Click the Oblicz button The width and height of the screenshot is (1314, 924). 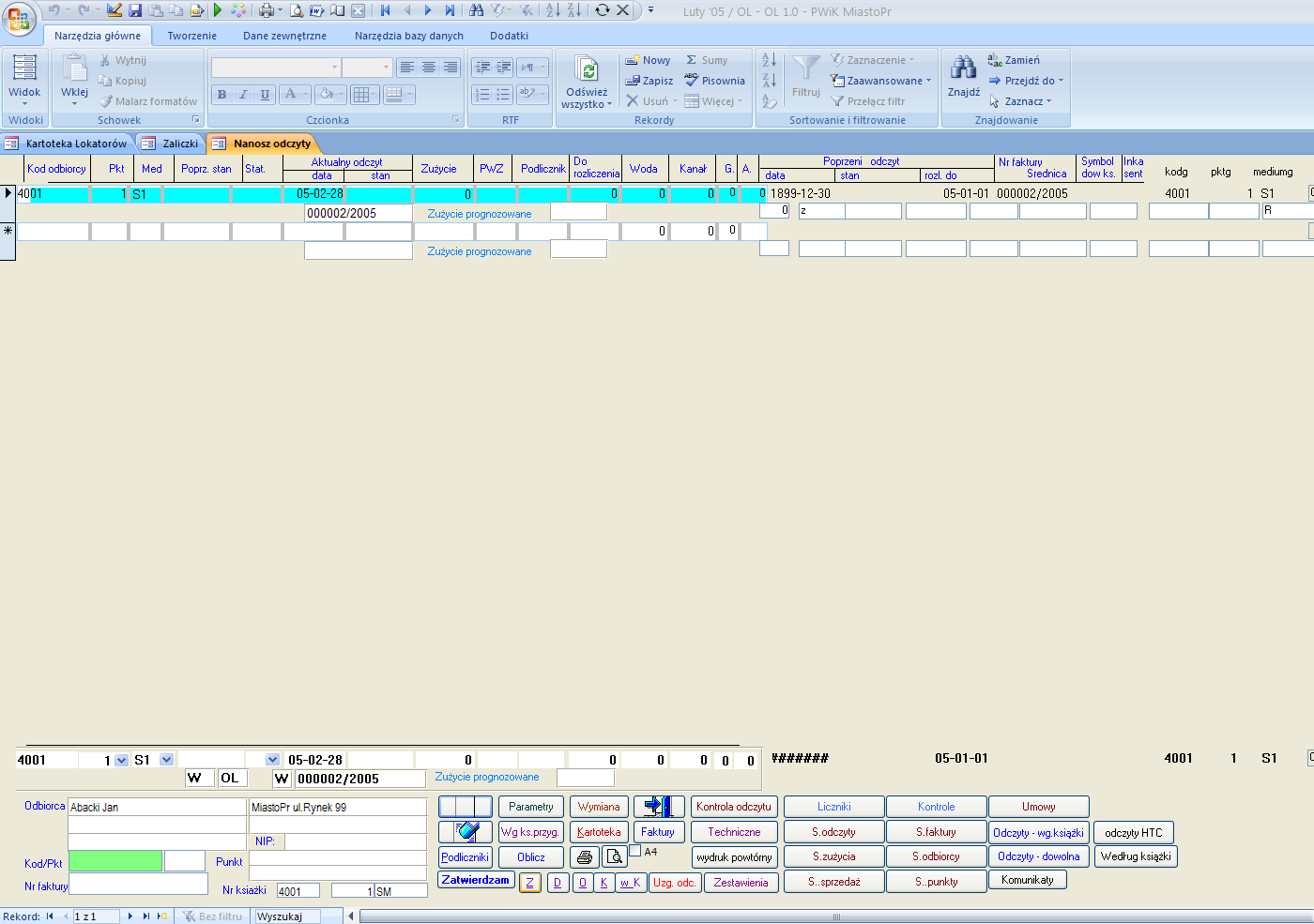[x=530, y=857]
